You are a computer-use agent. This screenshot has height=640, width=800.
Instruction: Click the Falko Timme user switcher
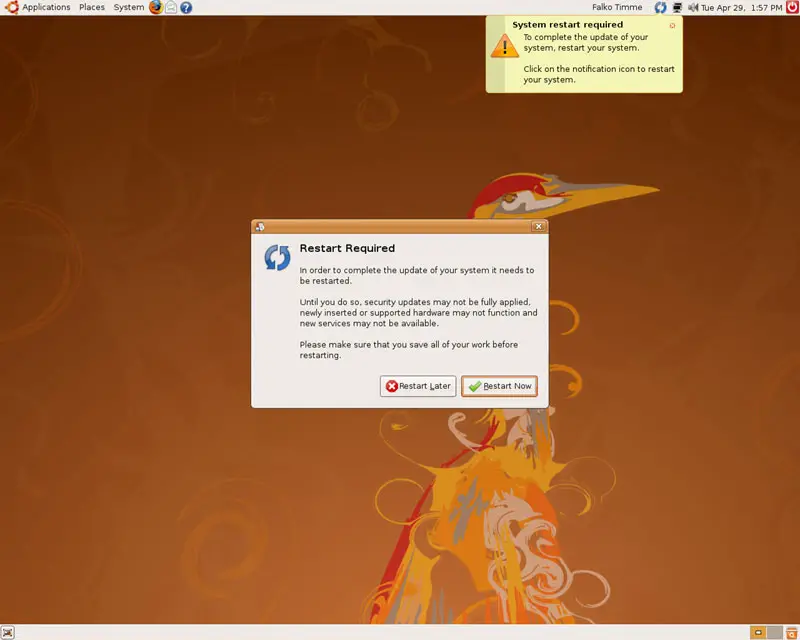tap(617, 7)
